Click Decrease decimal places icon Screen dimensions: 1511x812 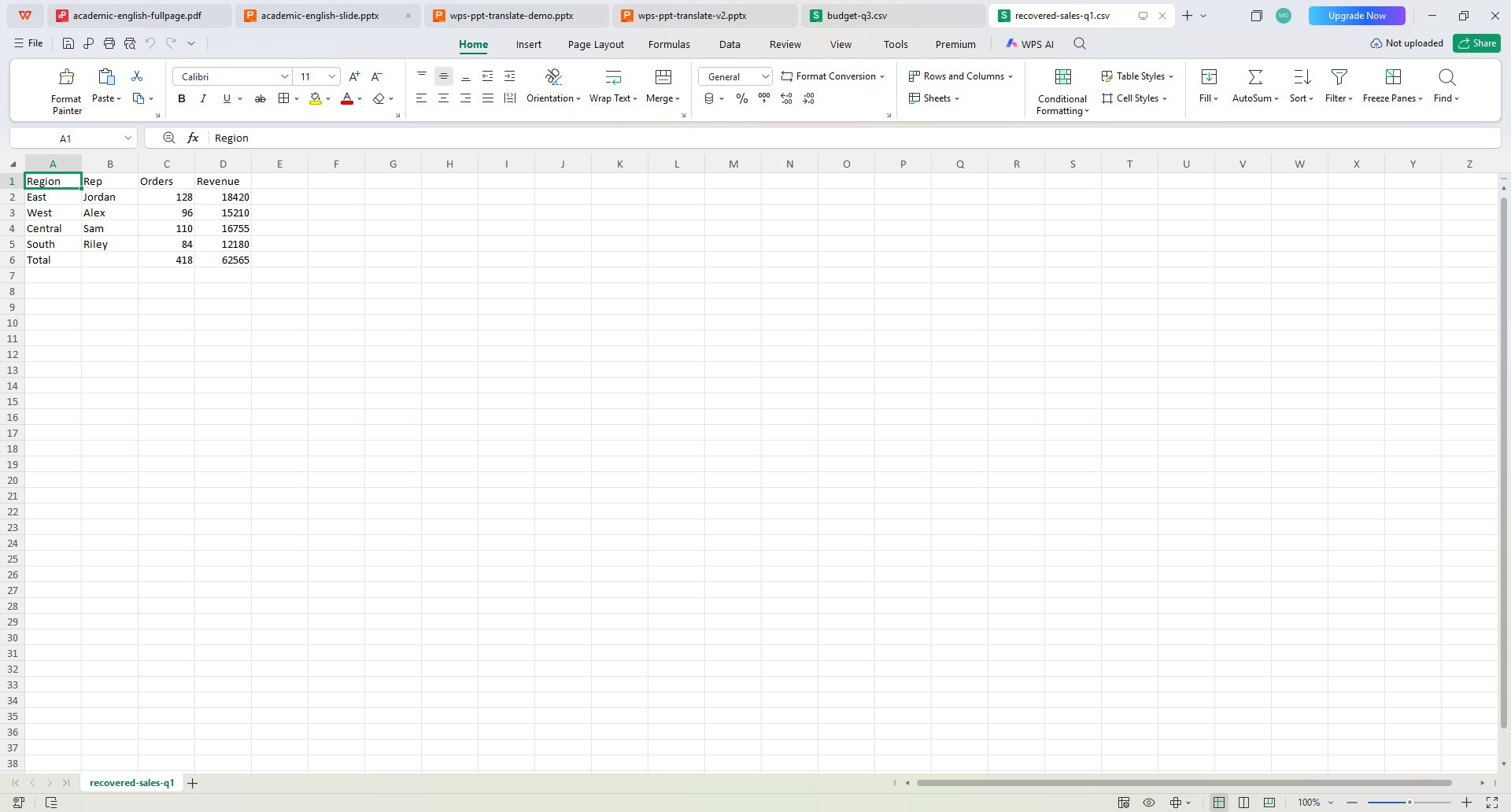809,98
